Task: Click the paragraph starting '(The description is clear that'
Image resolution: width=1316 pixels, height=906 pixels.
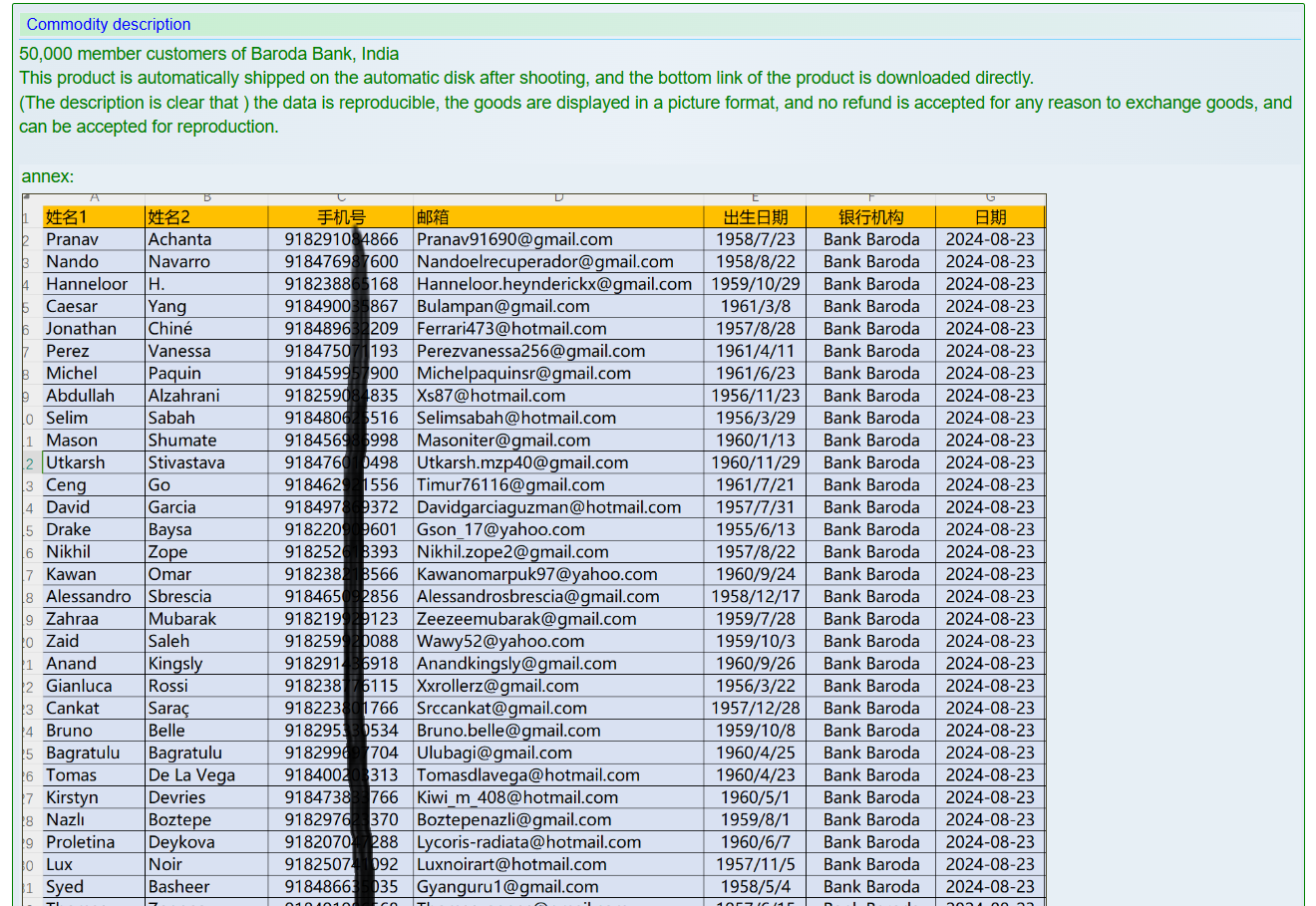Action: [655, 115]
